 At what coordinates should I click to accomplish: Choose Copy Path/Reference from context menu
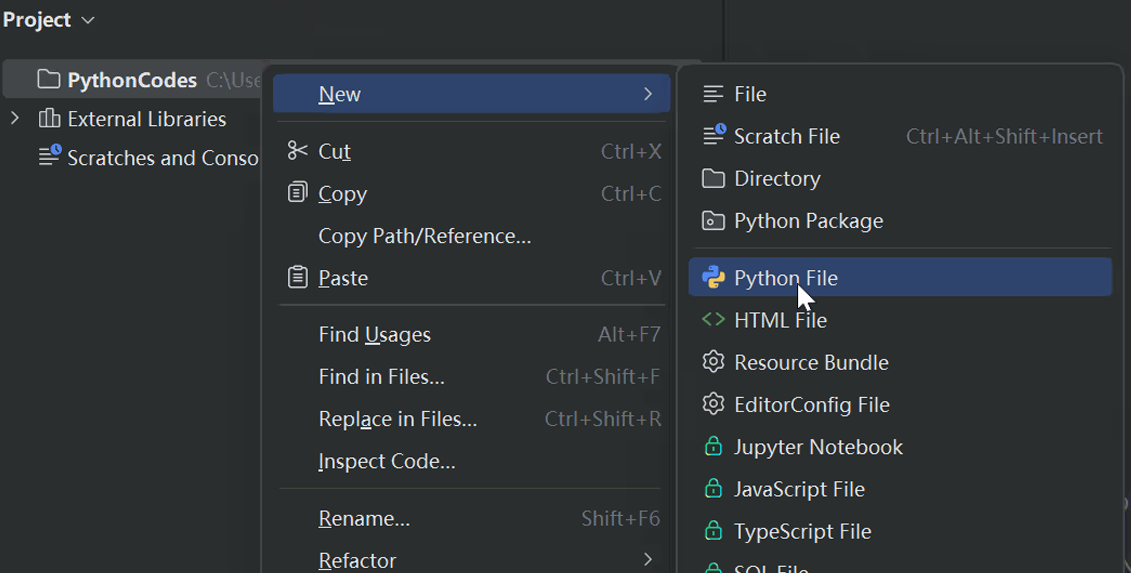coord(424,236)
